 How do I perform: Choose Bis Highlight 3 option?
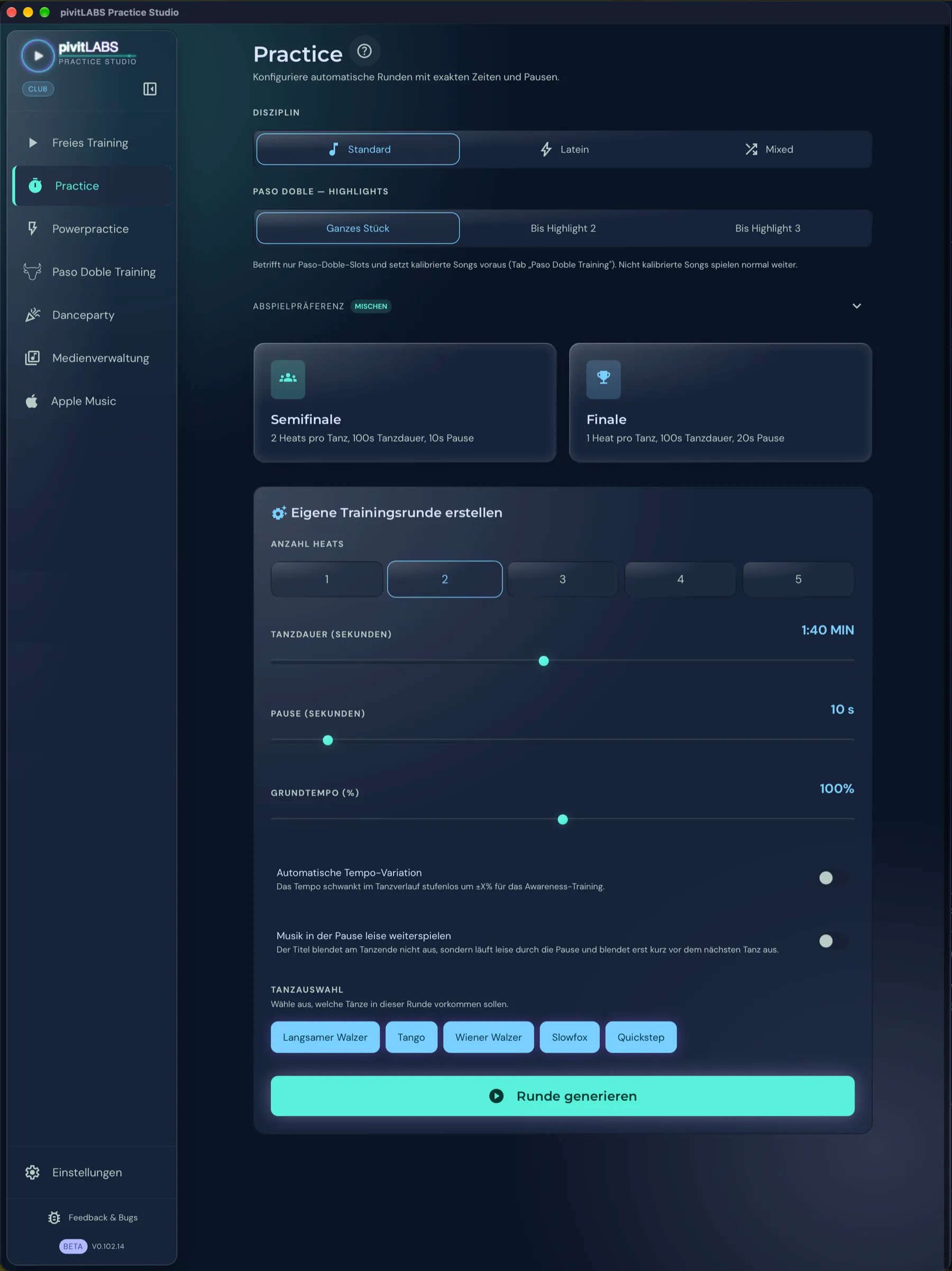767,228
